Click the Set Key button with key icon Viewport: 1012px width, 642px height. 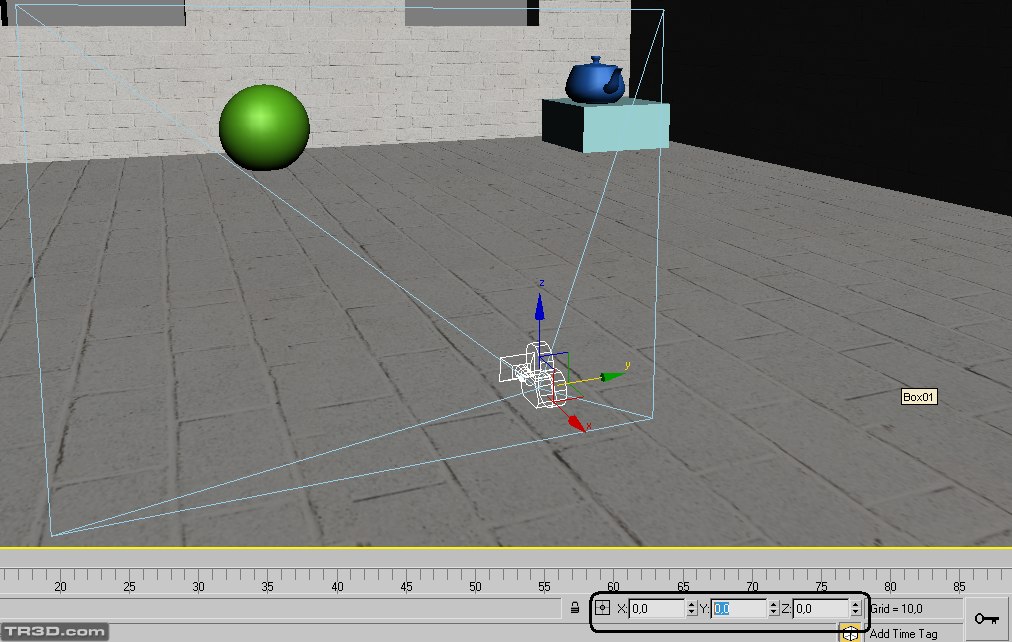pyautogui.click(x=987, y=618)
